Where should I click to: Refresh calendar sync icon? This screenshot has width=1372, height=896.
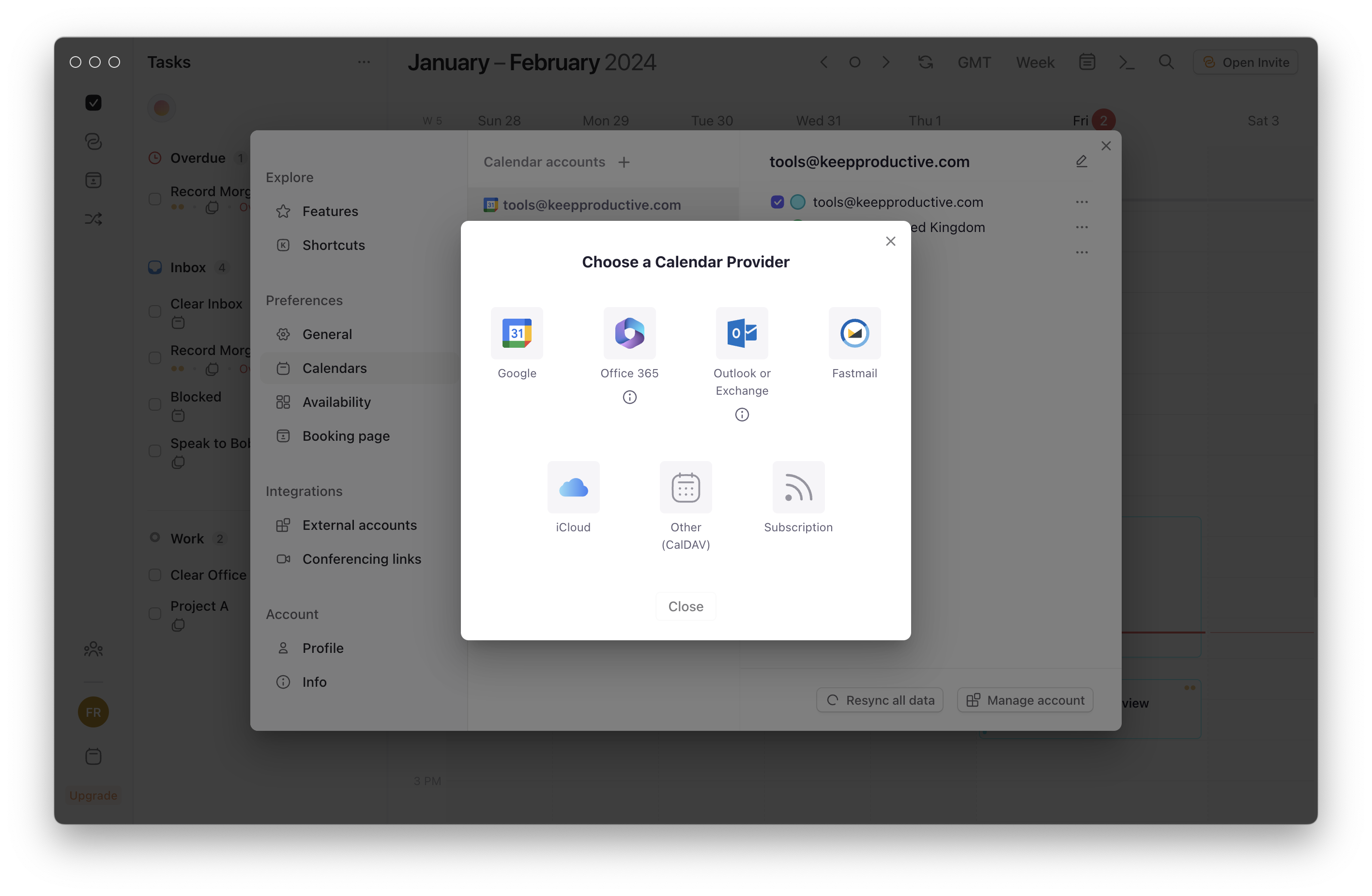[x=925, y=62]
